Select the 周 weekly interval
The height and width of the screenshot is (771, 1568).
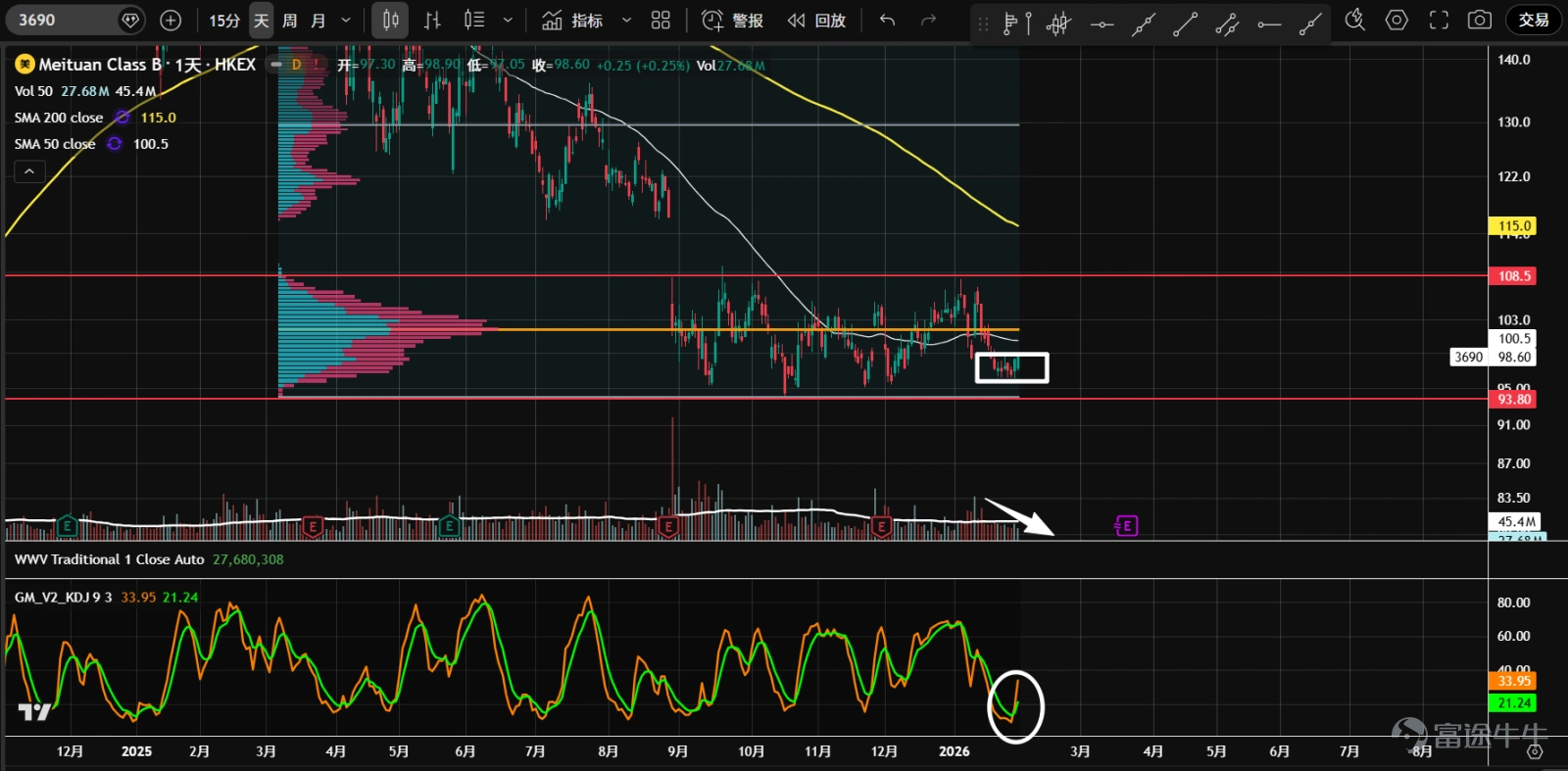point(290,20)
